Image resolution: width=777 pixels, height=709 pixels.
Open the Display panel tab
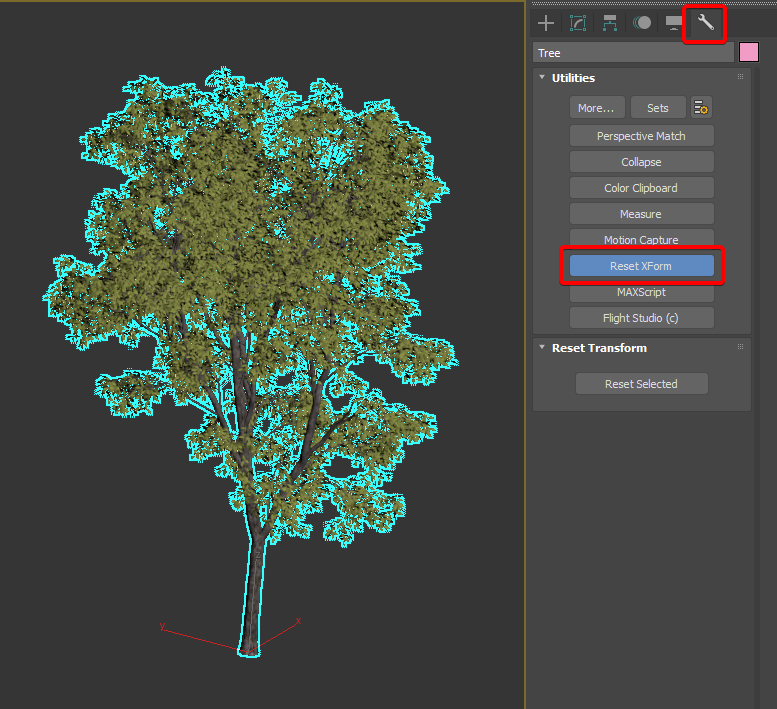point(674,23)
